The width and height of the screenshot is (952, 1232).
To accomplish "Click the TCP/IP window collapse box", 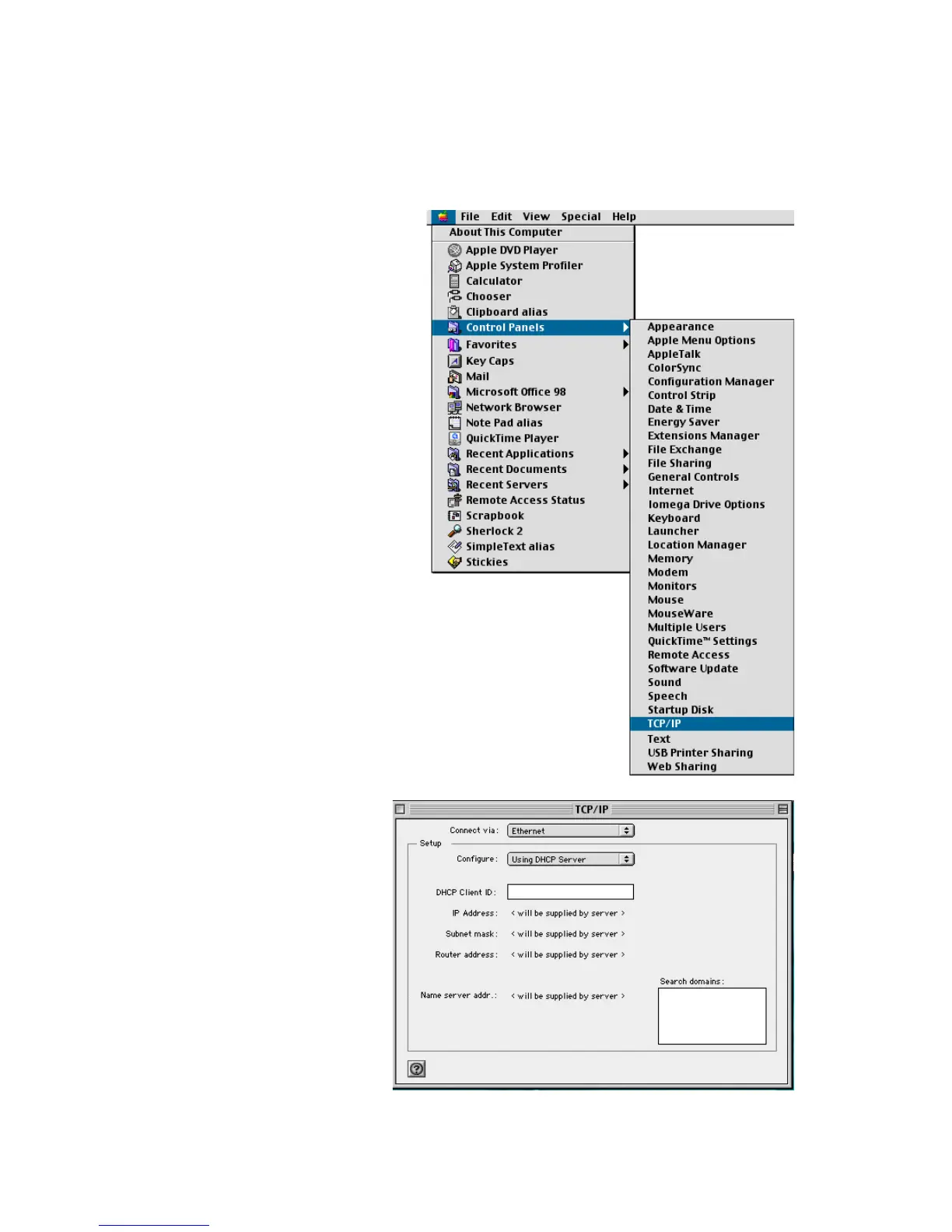I will coord(782,809).
